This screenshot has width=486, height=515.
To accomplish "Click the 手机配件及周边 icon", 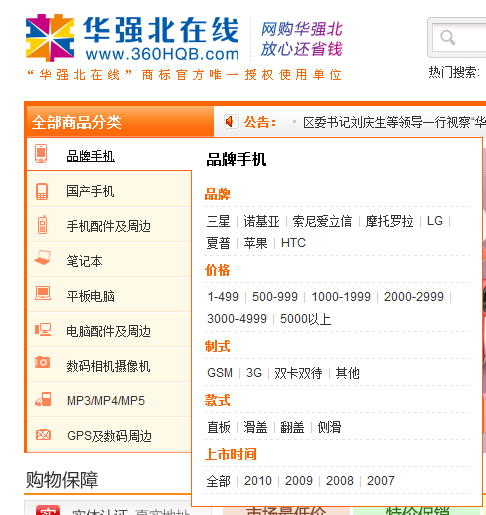I will (42, 225).
